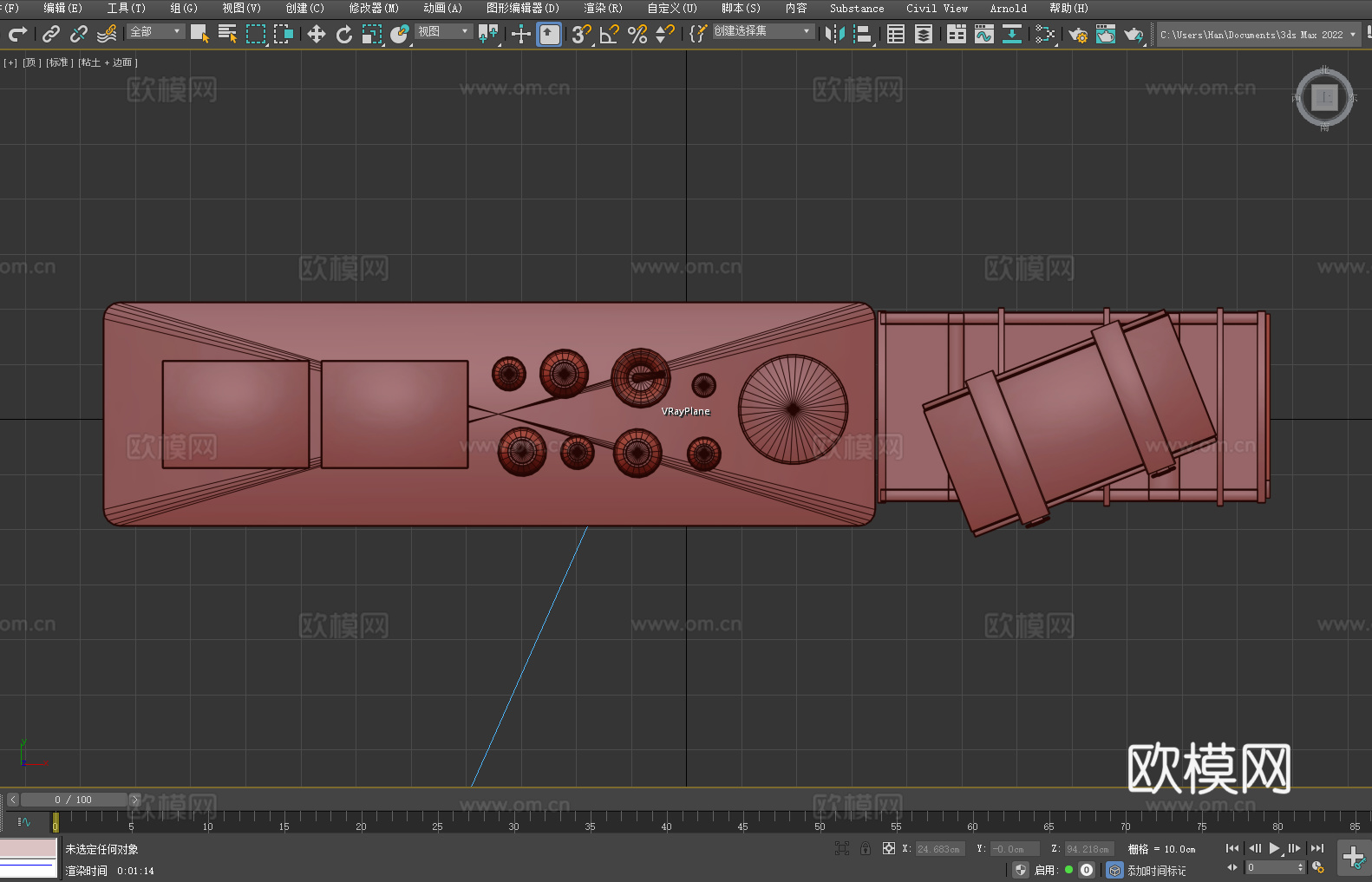This screenshot has width=1372, height=882.
Task: Toggle Window/Crossing selection mode
Action: [284, 34]
